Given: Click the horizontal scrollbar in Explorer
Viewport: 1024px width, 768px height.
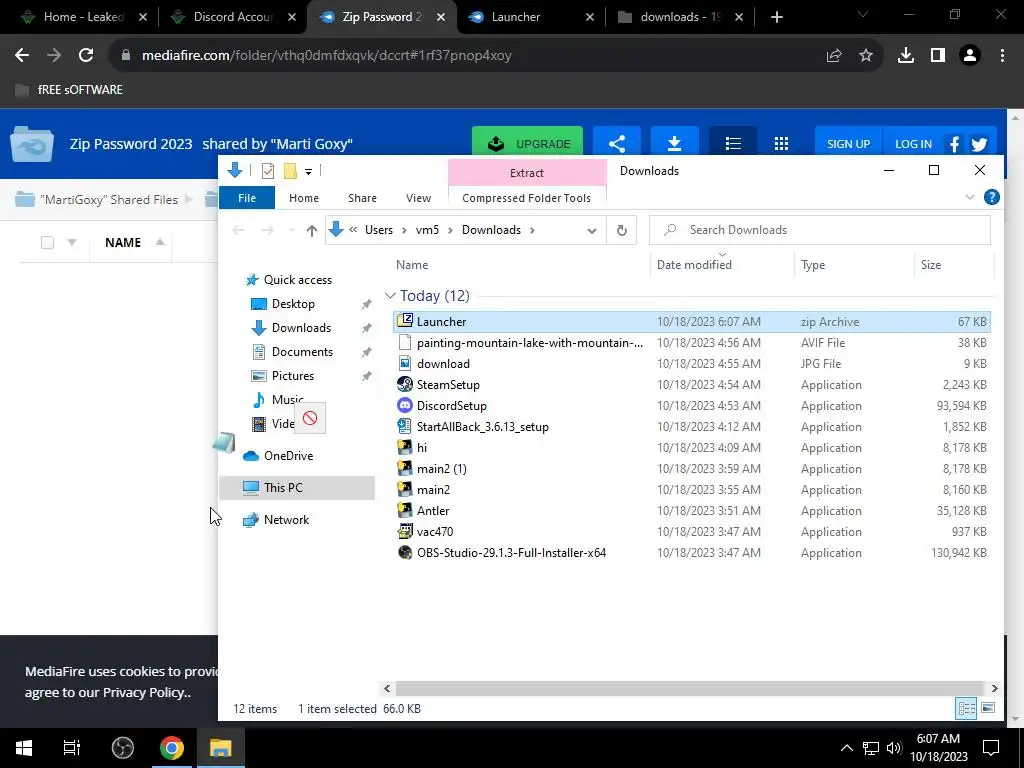Looking at the screenshot, I should pyautogui.click(x=690, y=688).
